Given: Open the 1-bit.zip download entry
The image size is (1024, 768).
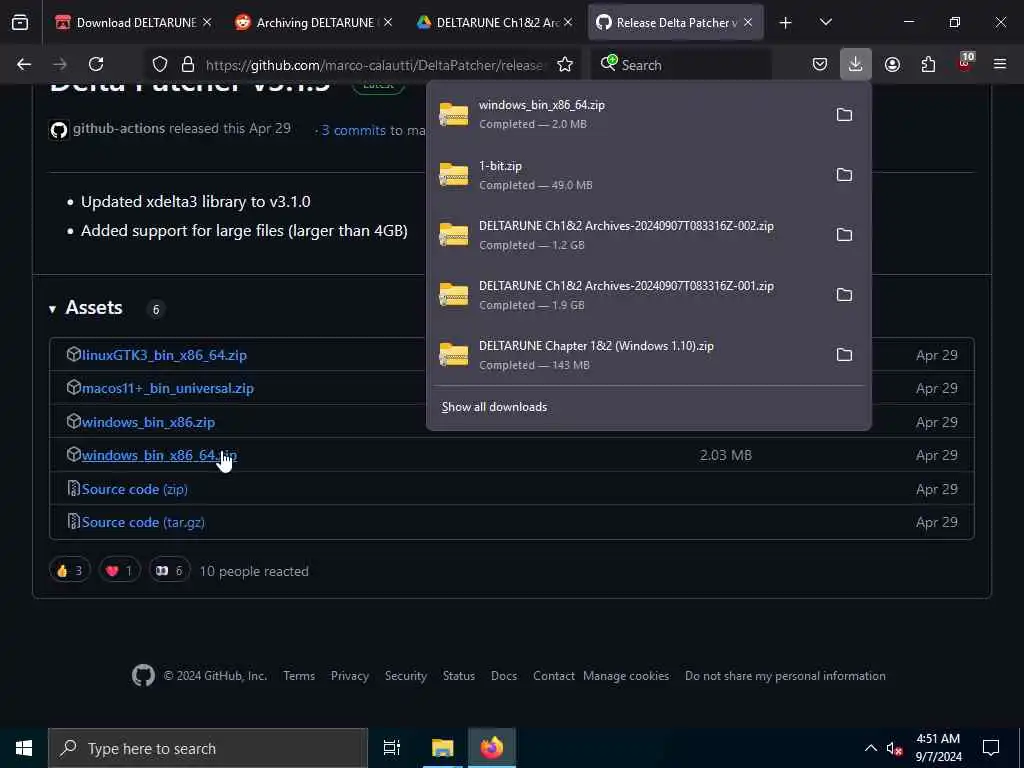Looking at the screenshot, I should 627,175.
